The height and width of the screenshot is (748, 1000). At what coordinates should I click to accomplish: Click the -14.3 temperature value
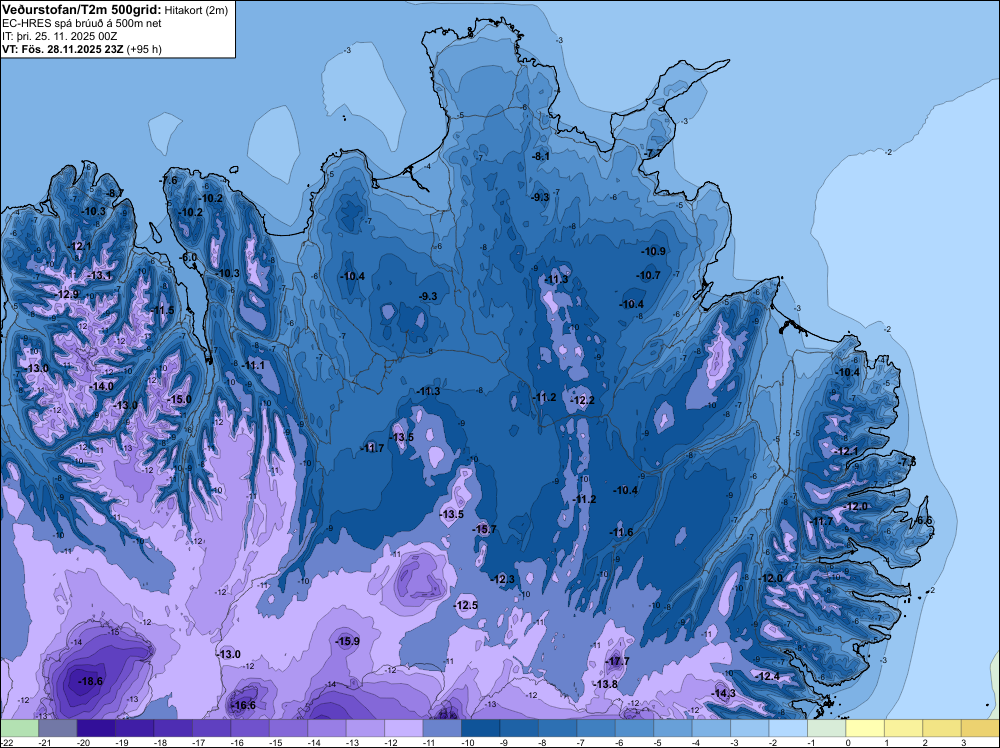(723, 693)
